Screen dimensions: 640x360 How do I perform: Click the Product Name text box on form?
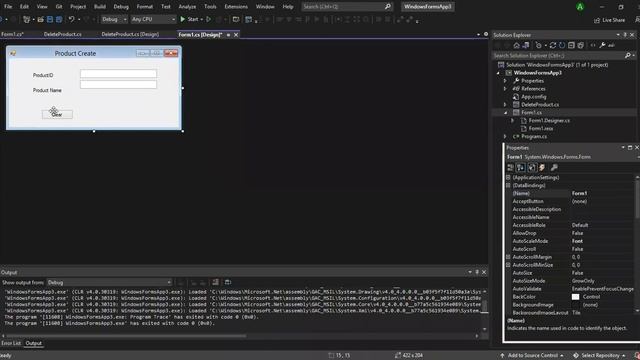(x=118, y=84)
